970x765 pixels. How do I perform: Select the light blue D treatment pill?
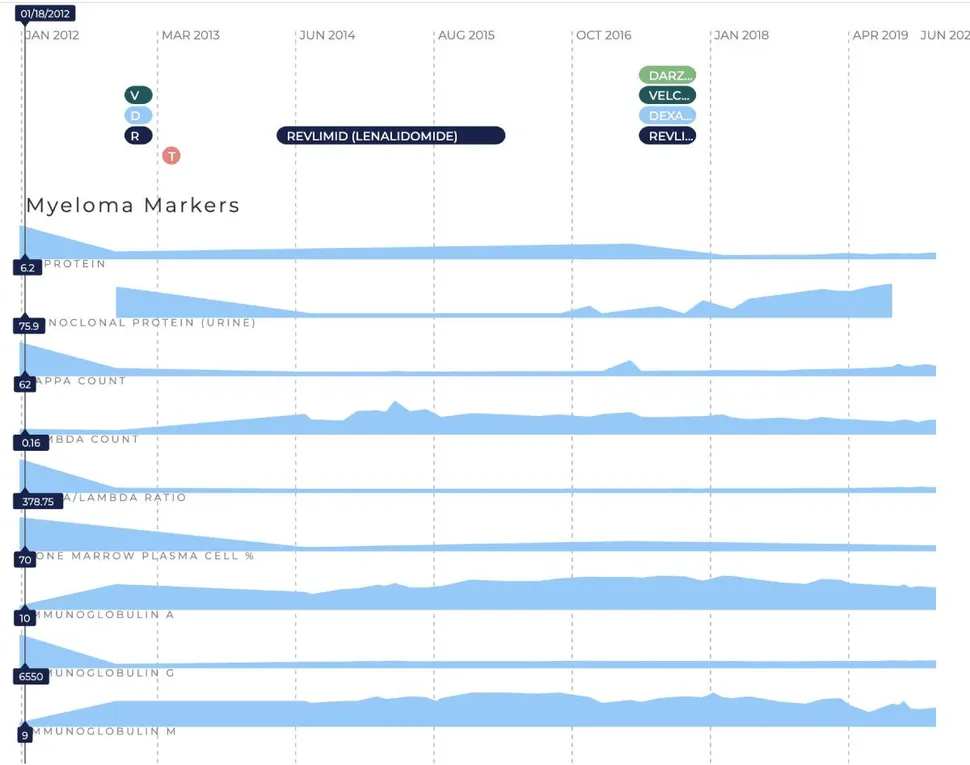point(138,116)
